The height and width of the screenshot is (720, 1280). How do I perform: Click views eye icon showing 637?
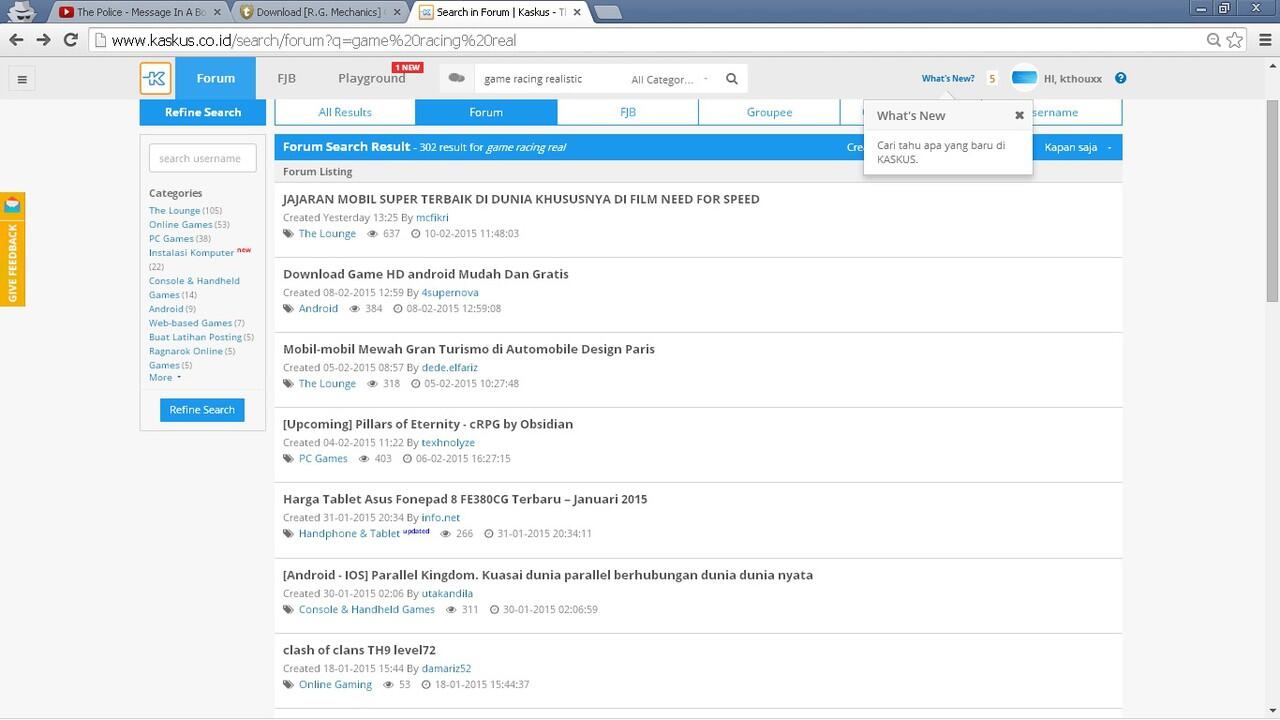click(373, 234)
